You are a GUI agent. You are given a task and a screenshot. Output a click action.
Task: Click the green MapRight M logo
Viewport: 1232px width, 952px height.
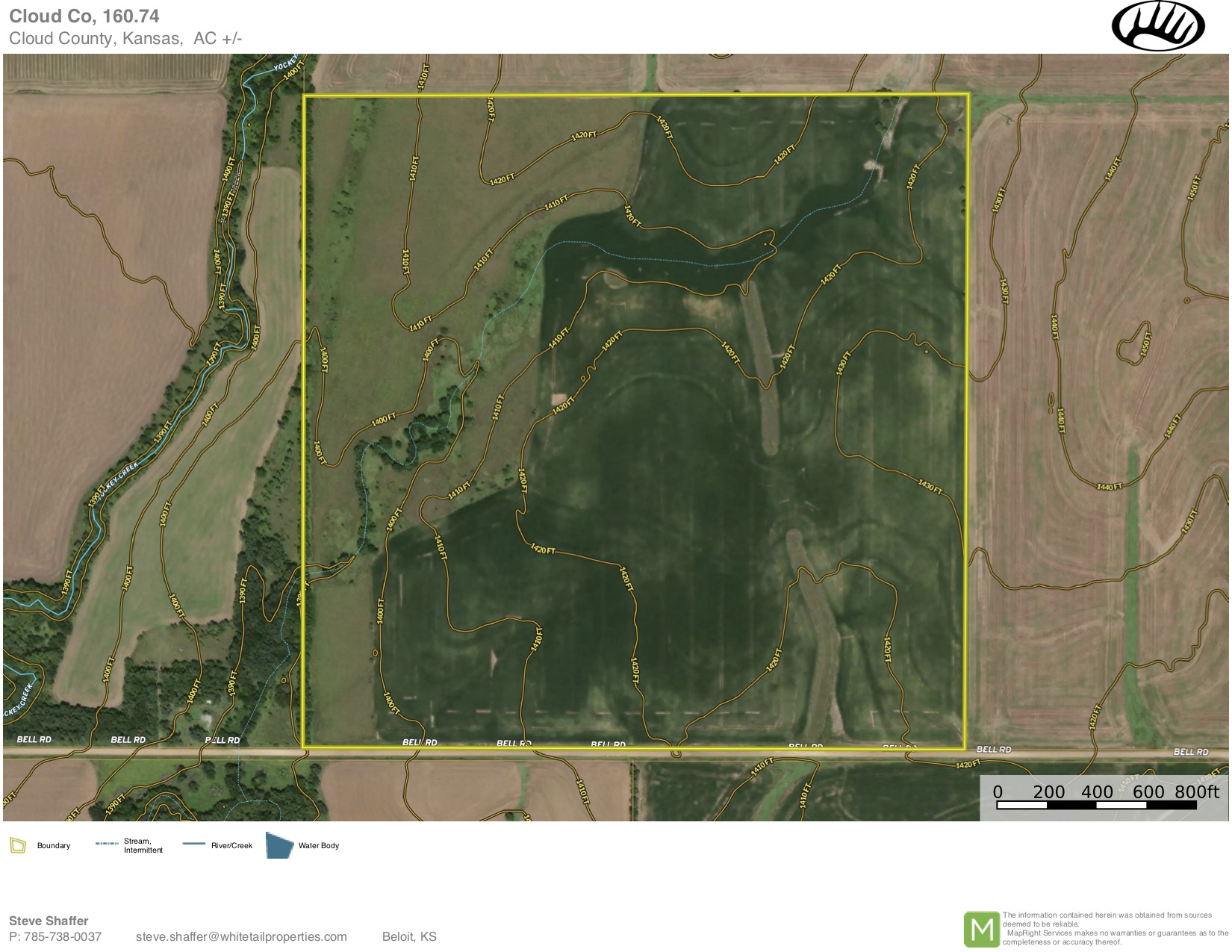coord(981,930)
